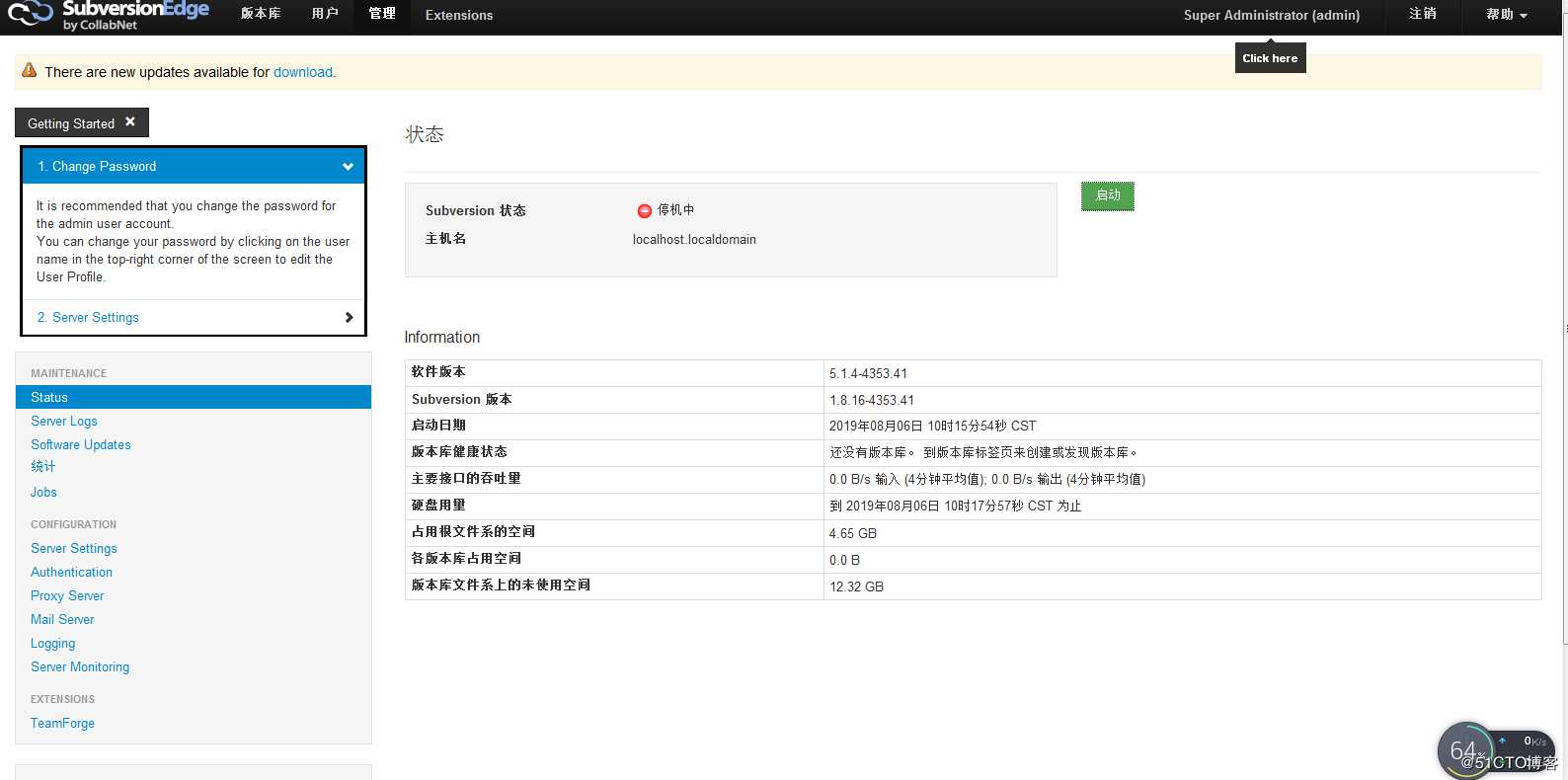Open Server Monitoring settings
This screenshot has height=780, width=1568.
(x=80, y=666)
